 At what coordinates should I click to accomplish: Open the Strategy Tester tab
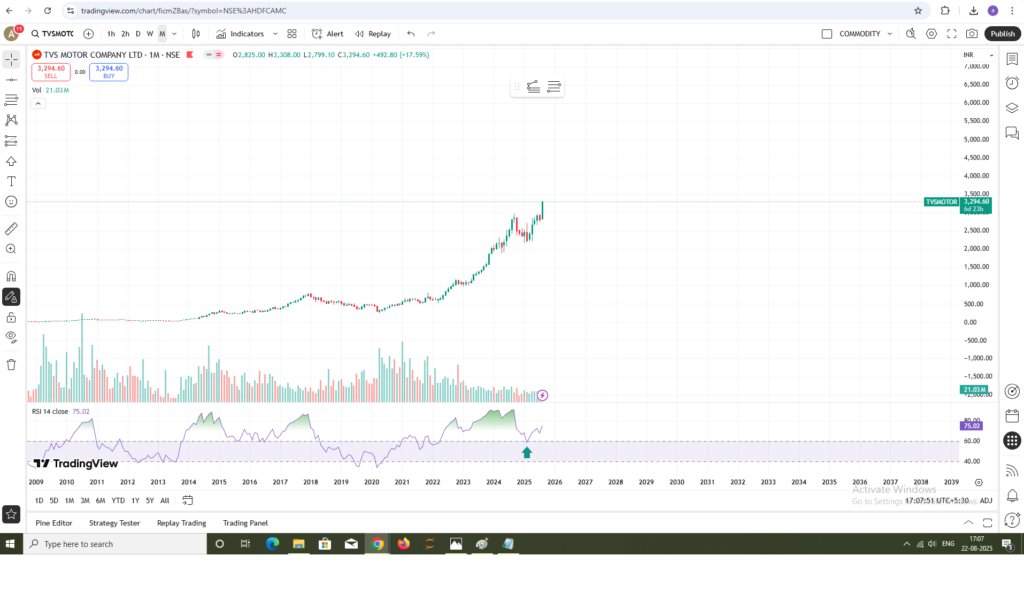(x=114, y=523)
